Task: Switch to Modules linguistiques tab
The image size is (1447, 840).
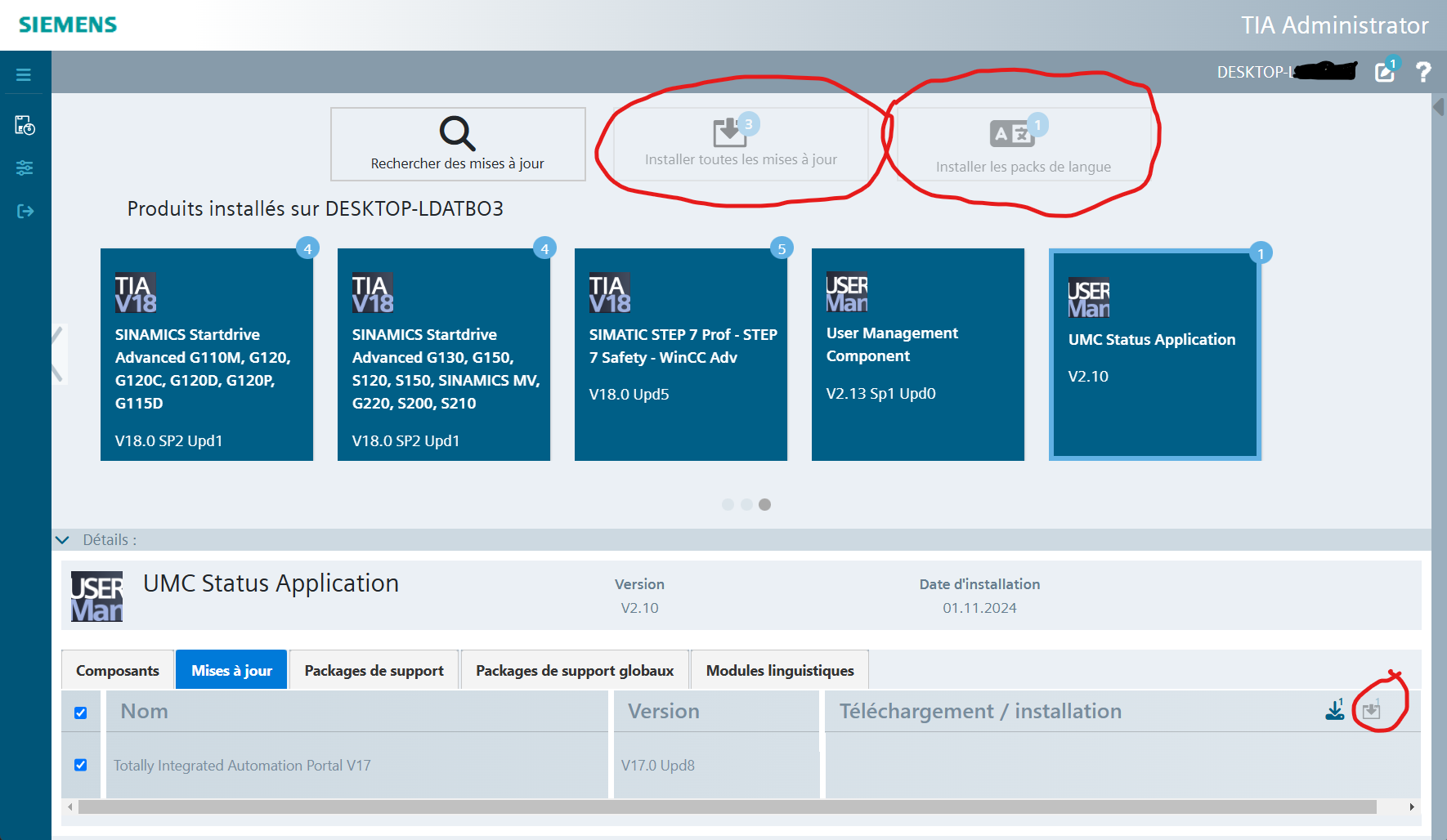Action: coord(780,670)
